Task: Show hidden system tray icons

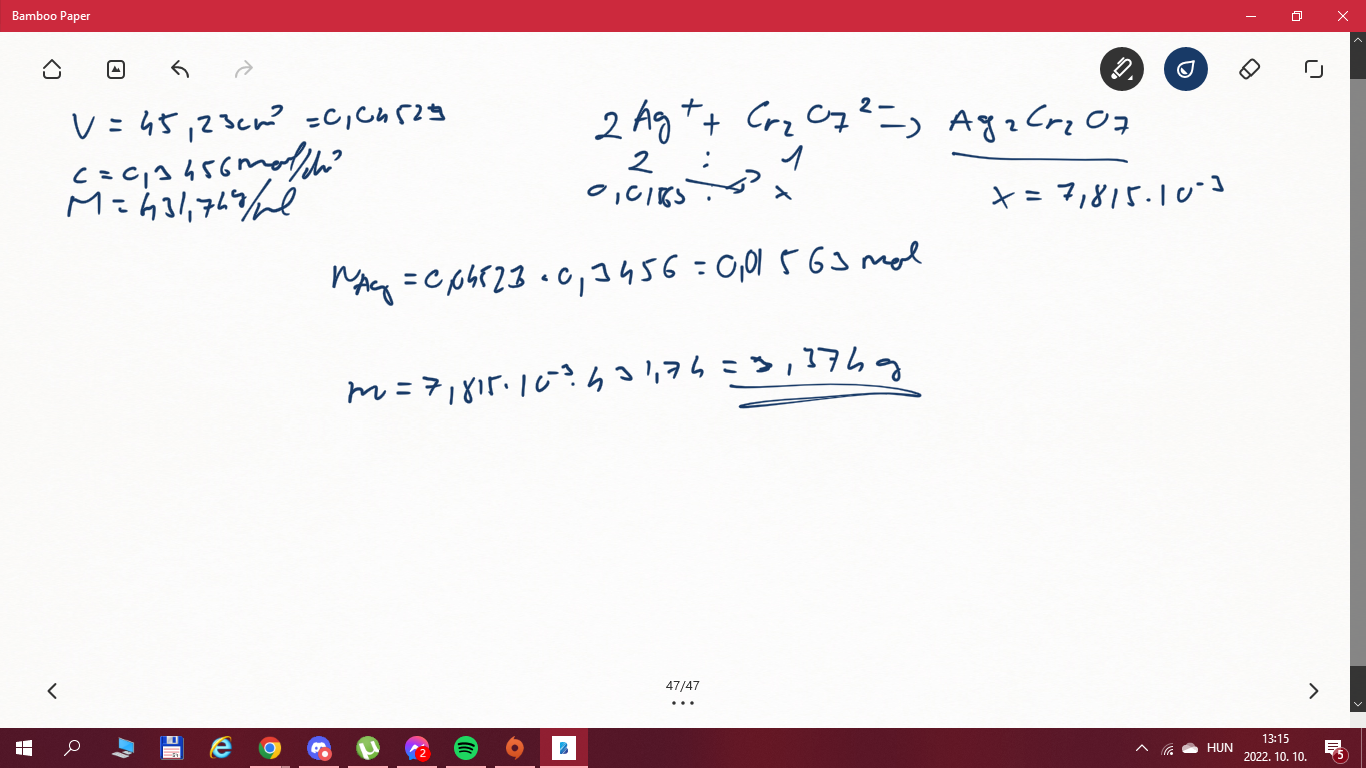Action: click(x=1141, y=748)
